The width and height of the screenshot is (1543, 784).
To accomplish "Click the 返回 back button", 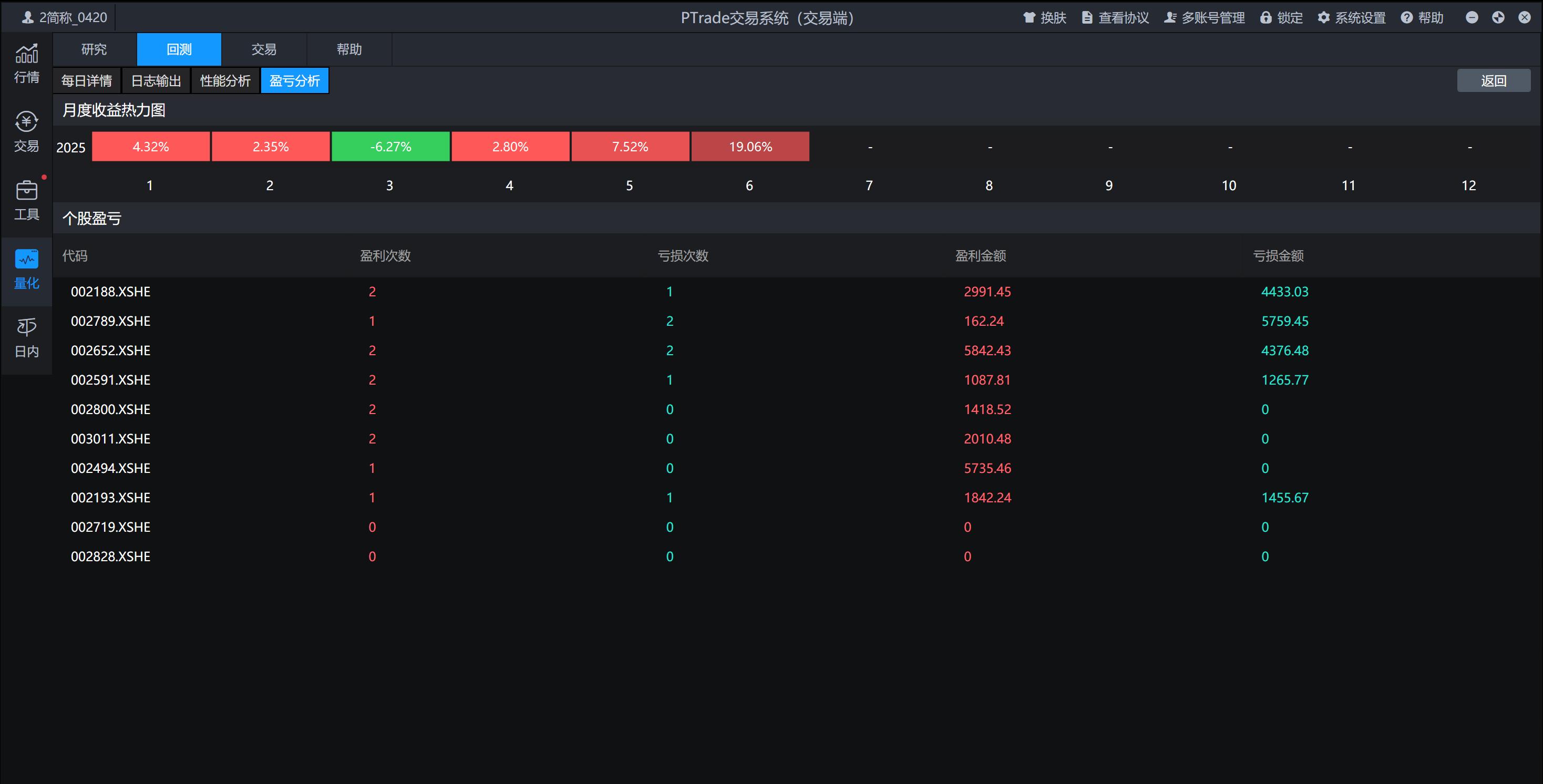I will tap(1493, 81).
